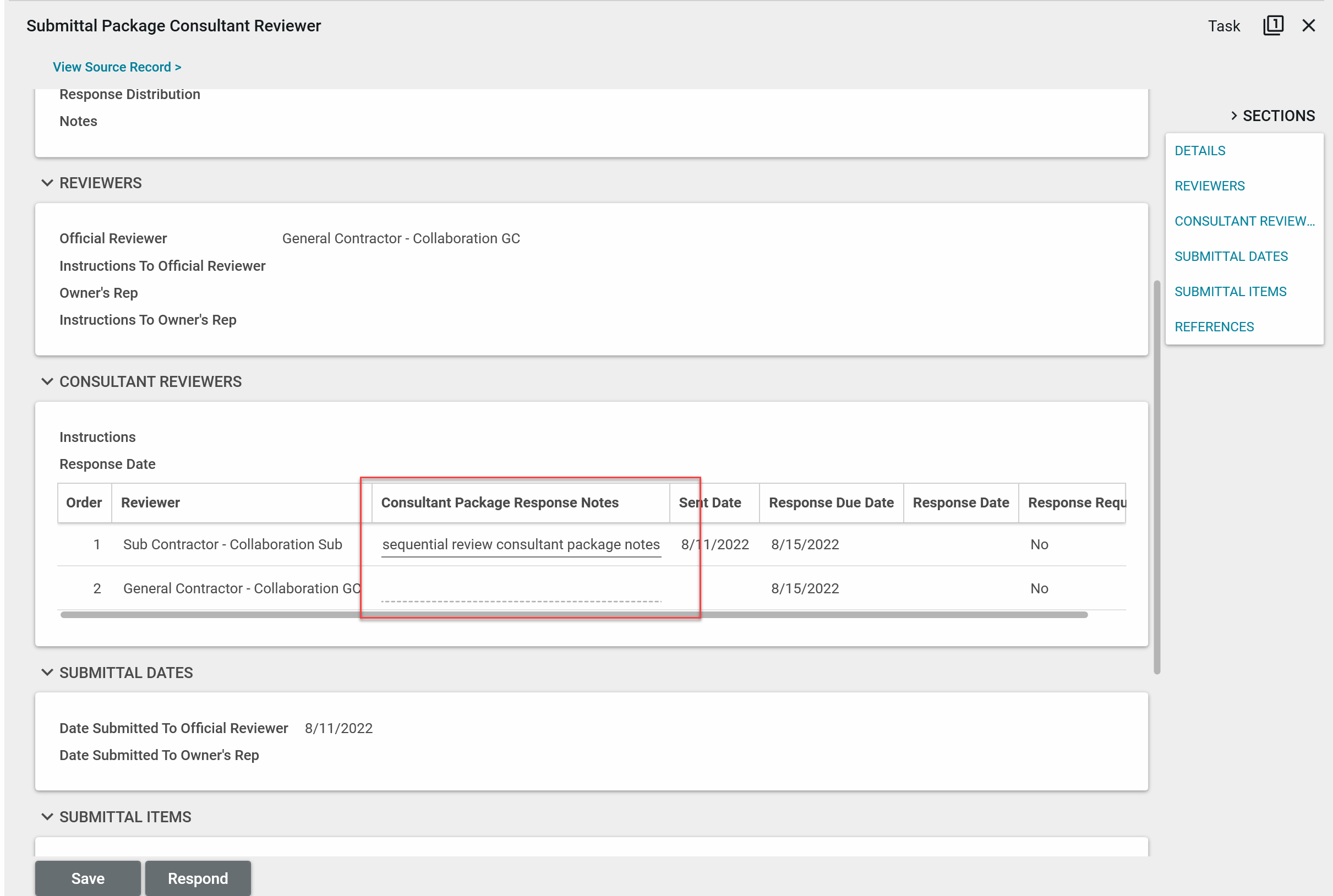Navigate to CONSULTANT REVIEW section link
This screenshot has width=1333, height=896.
[1243, 221]
